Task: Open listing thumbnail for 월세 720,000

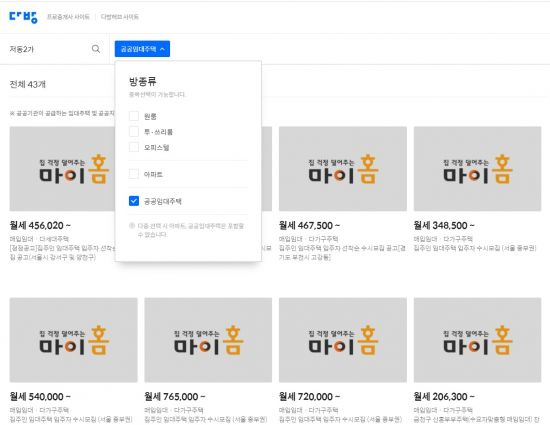Action: 343,340
